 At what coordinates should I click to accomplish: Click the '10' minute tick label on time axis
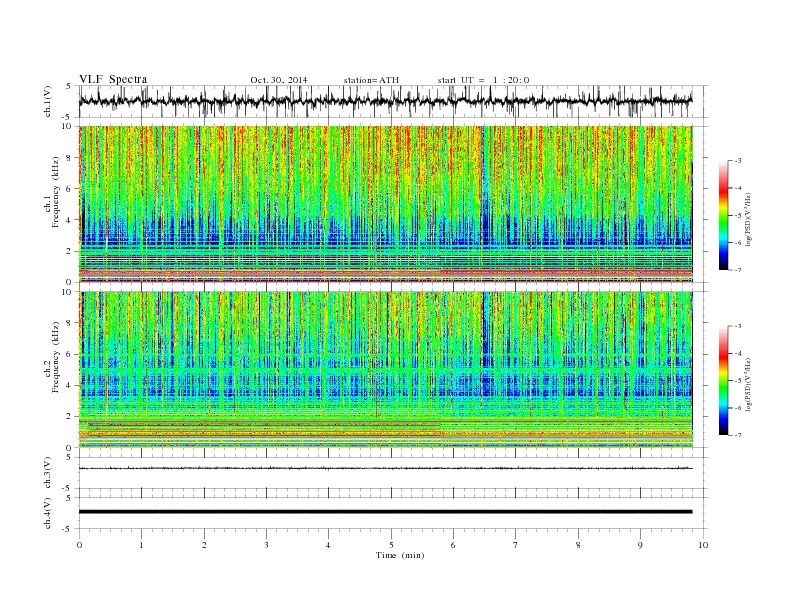tap(703, 545)
